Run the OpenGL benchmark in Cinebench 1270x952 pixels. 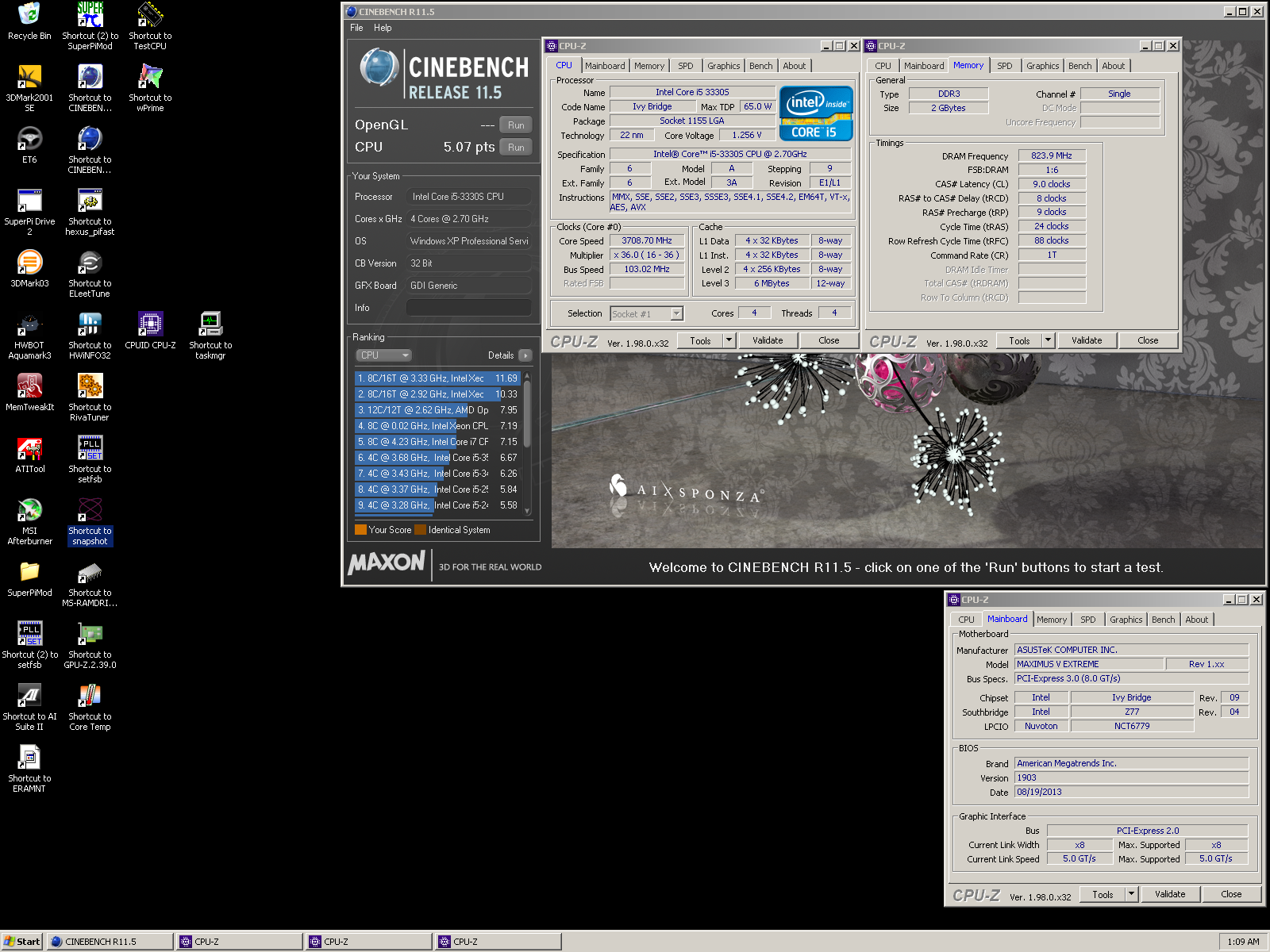tap(516, 125)
